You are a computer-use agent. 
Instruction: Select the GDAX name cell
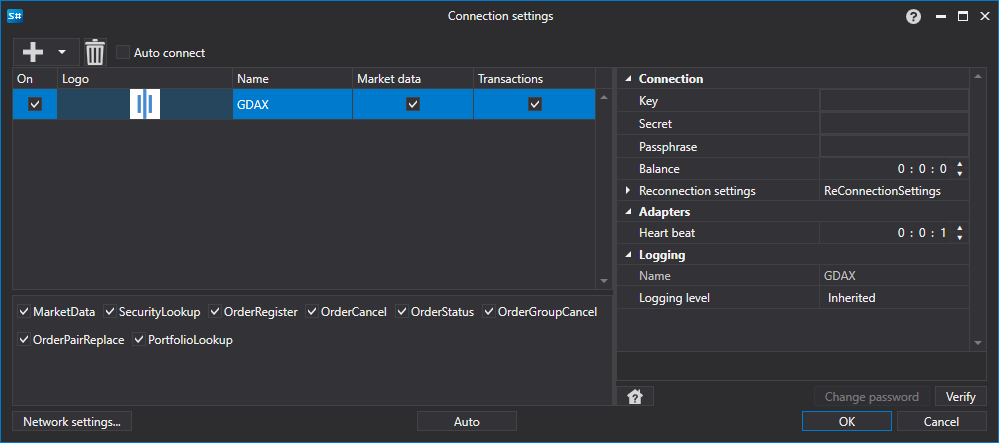point(292,104)
